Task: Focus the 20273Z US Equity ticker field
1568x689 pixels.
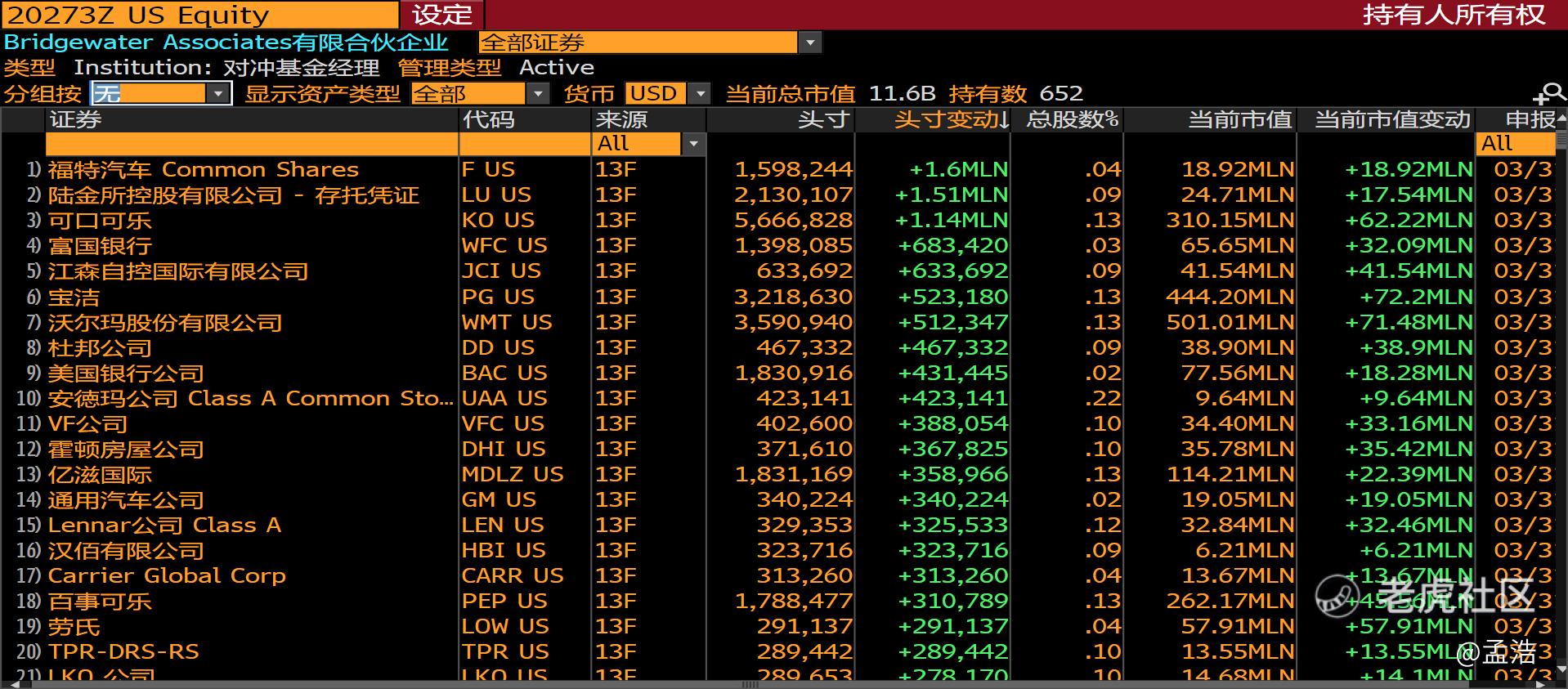Action: 200,15
